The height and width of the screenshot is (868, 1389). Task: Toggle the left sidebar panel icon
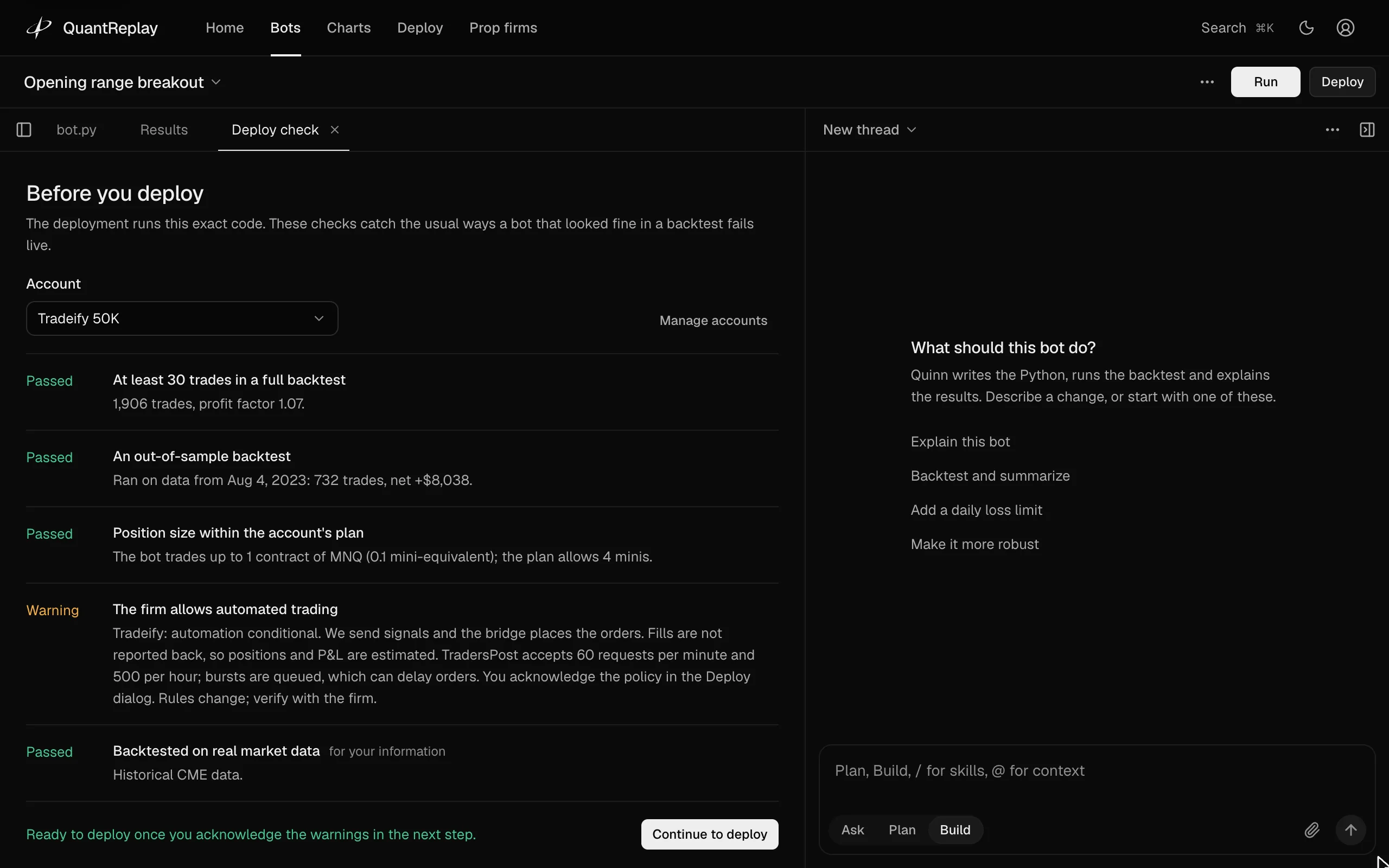click(x=24, y=130)
